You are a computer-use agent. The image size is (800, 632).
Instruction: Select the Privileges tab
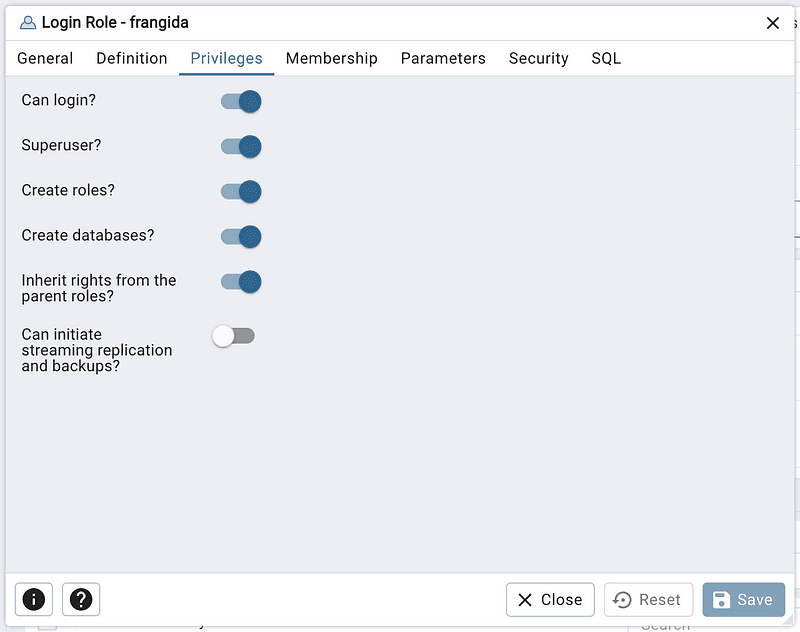[227, 58]
